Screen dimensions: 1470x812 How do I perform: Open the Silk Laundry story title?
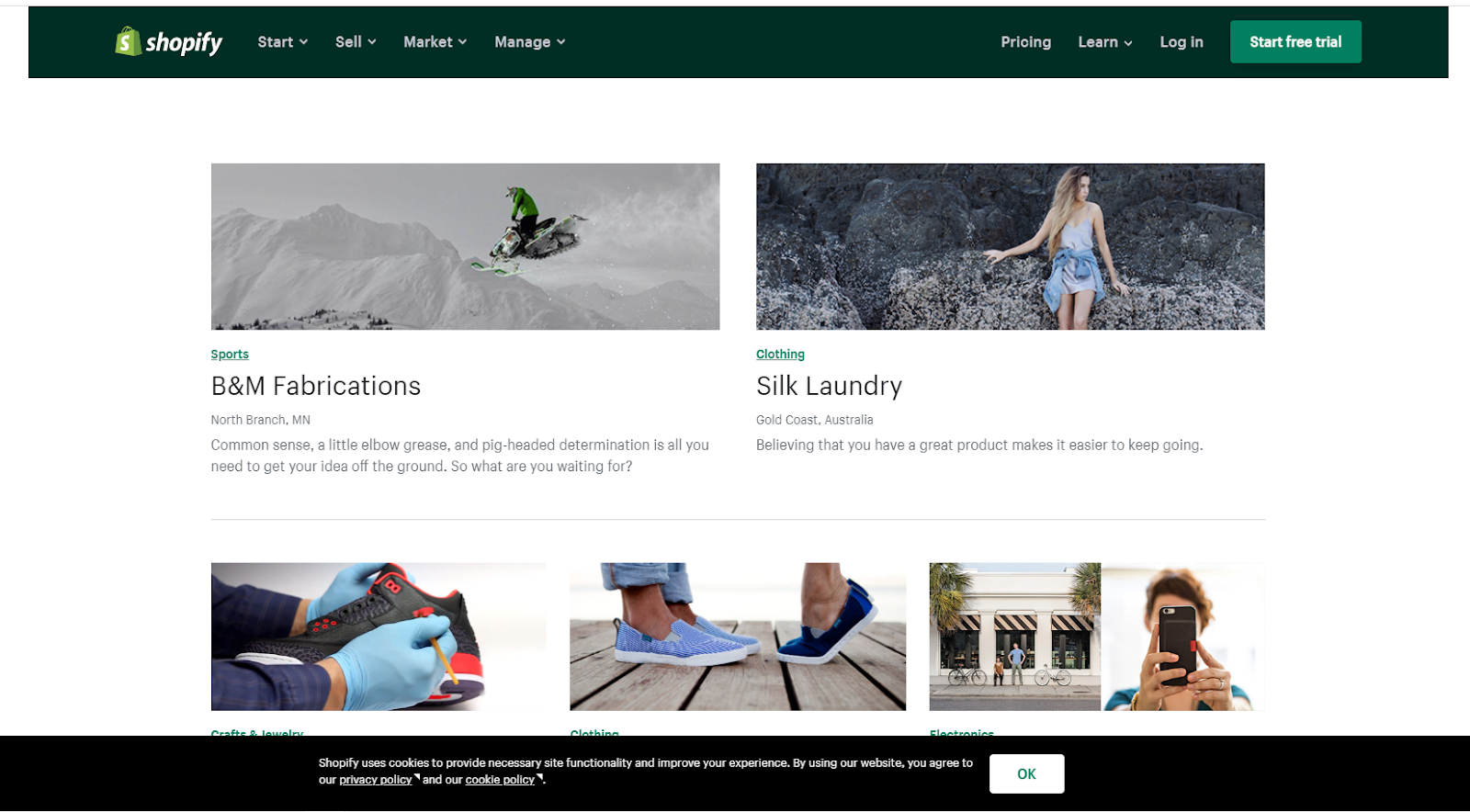[829, 386]
